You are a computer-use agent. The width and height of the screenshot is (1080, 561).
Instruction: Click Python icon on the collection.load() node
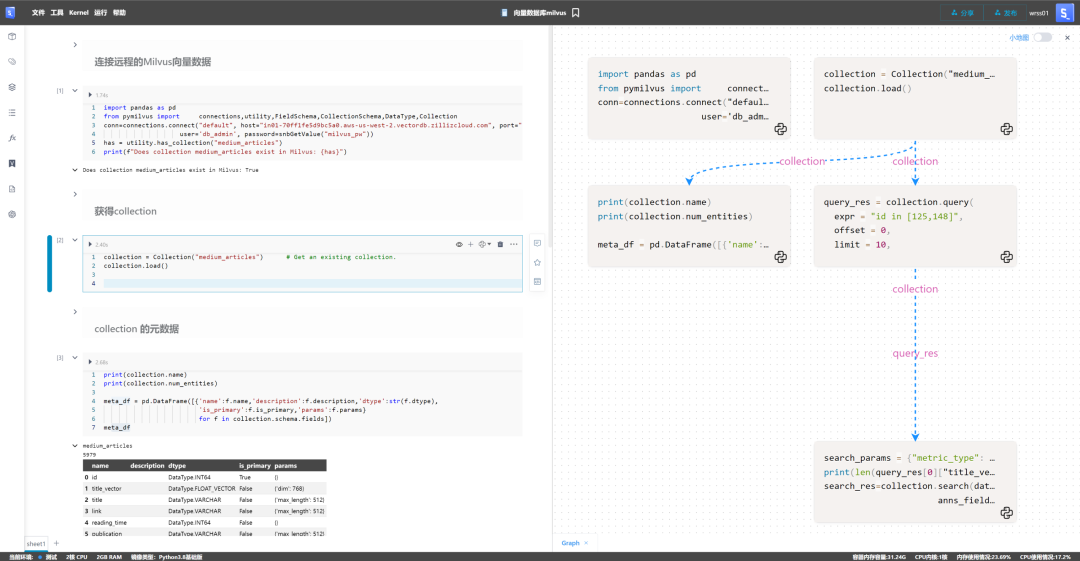pos(1006,129)
